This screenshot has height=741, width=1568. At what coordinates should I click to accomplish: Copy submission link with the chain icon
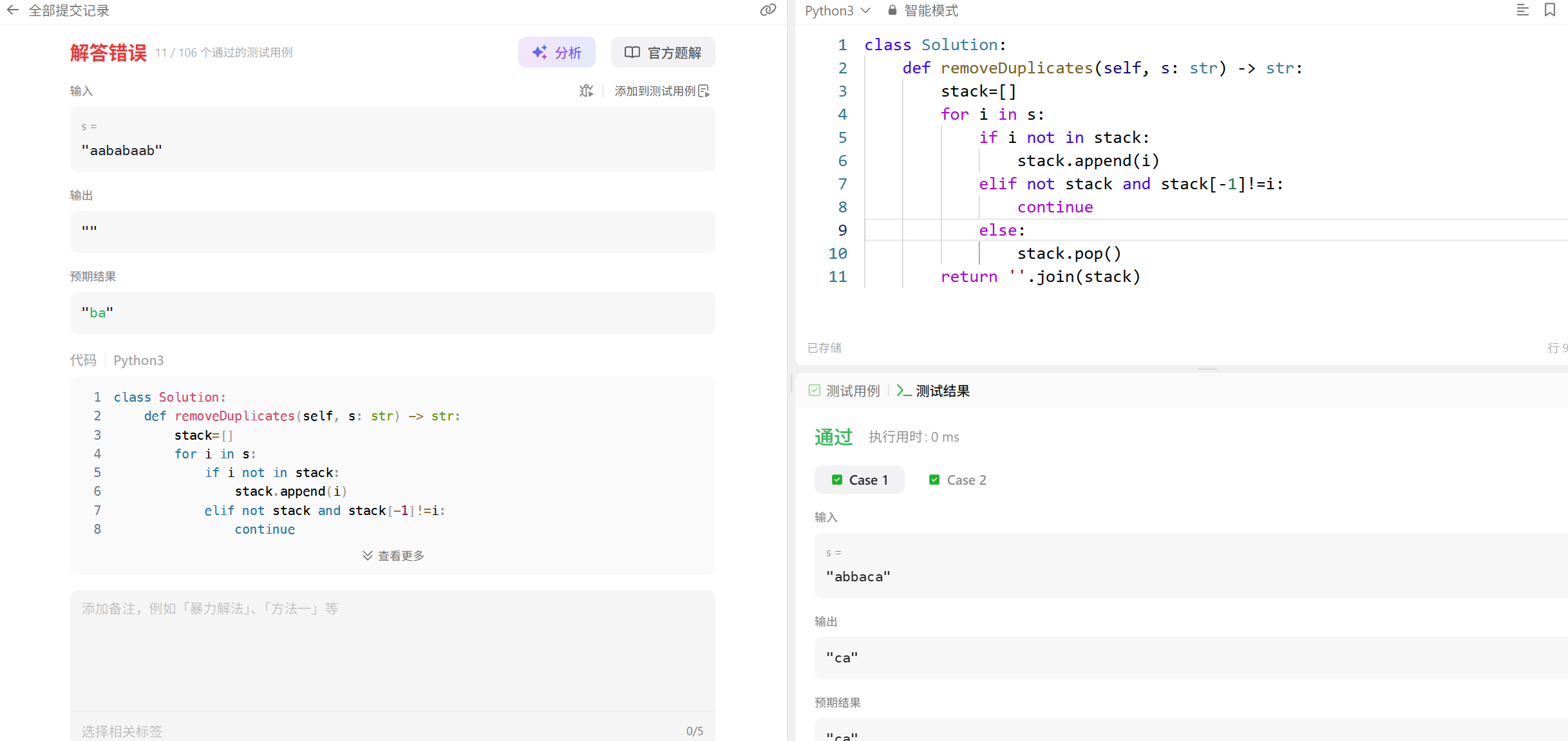tap(768, 10)
